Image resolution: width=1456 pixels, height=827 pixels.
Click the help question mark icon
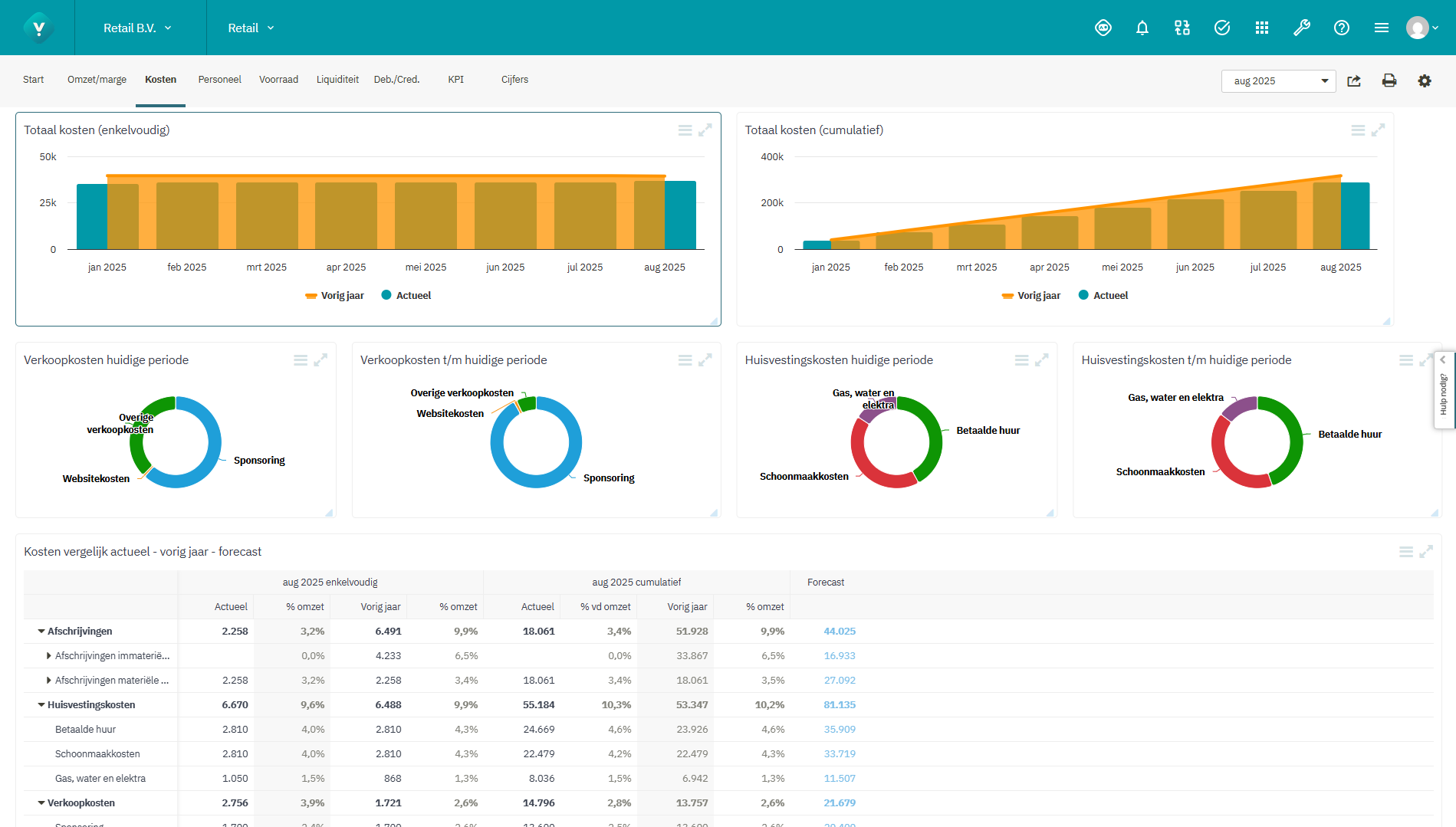[1341, 28]
